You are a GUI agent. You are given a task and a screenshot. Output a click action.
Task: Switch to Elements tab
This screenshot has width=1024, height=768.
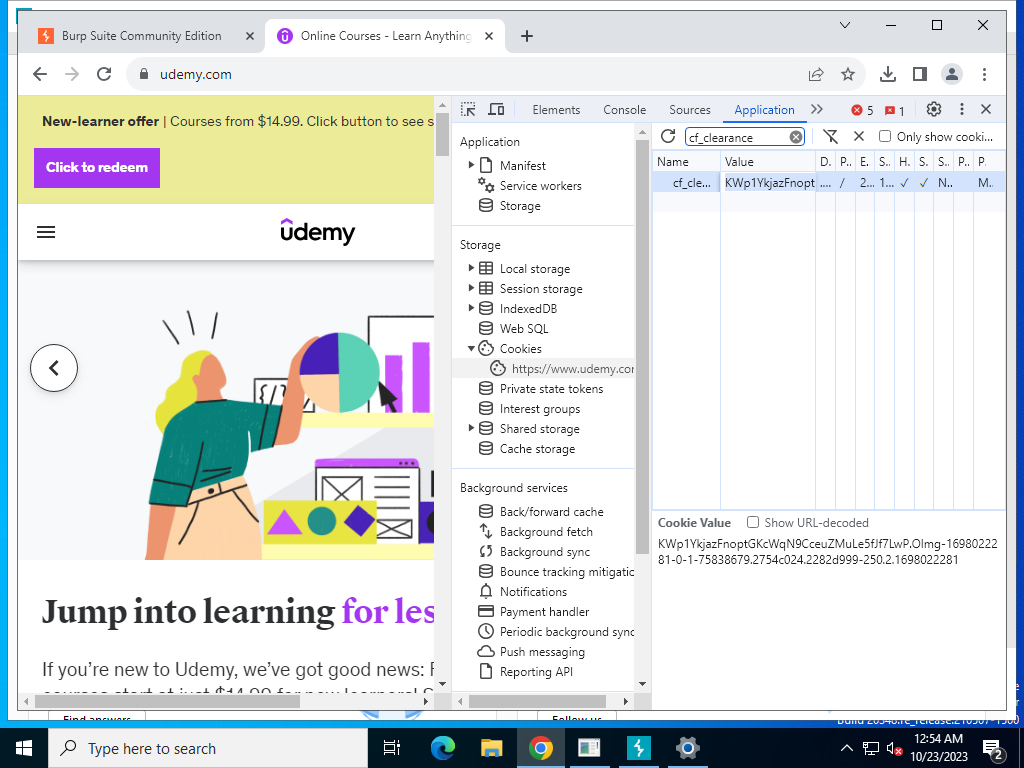click(x=556, y=110)
